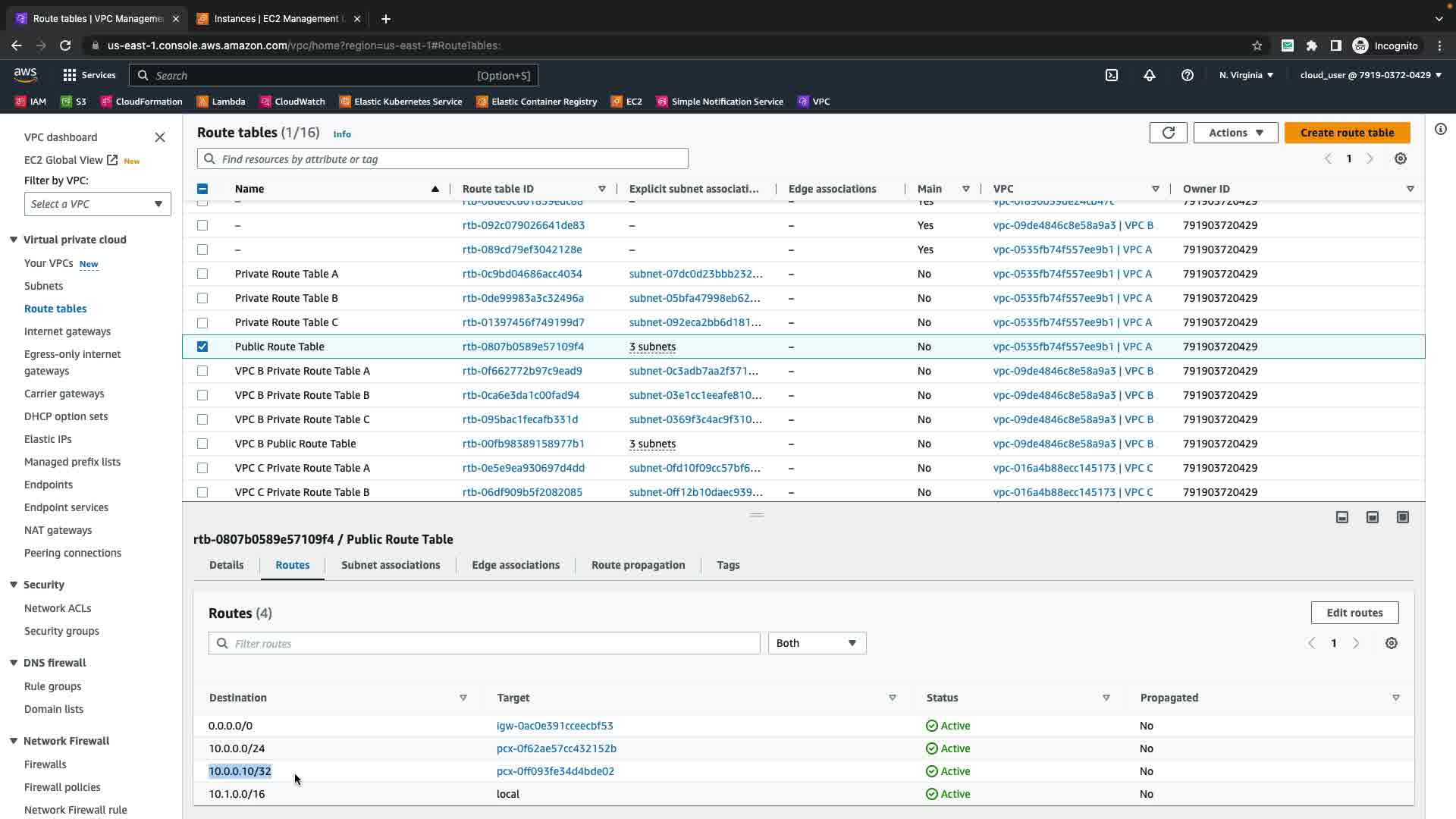Open the Select a VPC filter dropdown
The width and height of the screenshot is (1456, 819).
click(97, 204)
